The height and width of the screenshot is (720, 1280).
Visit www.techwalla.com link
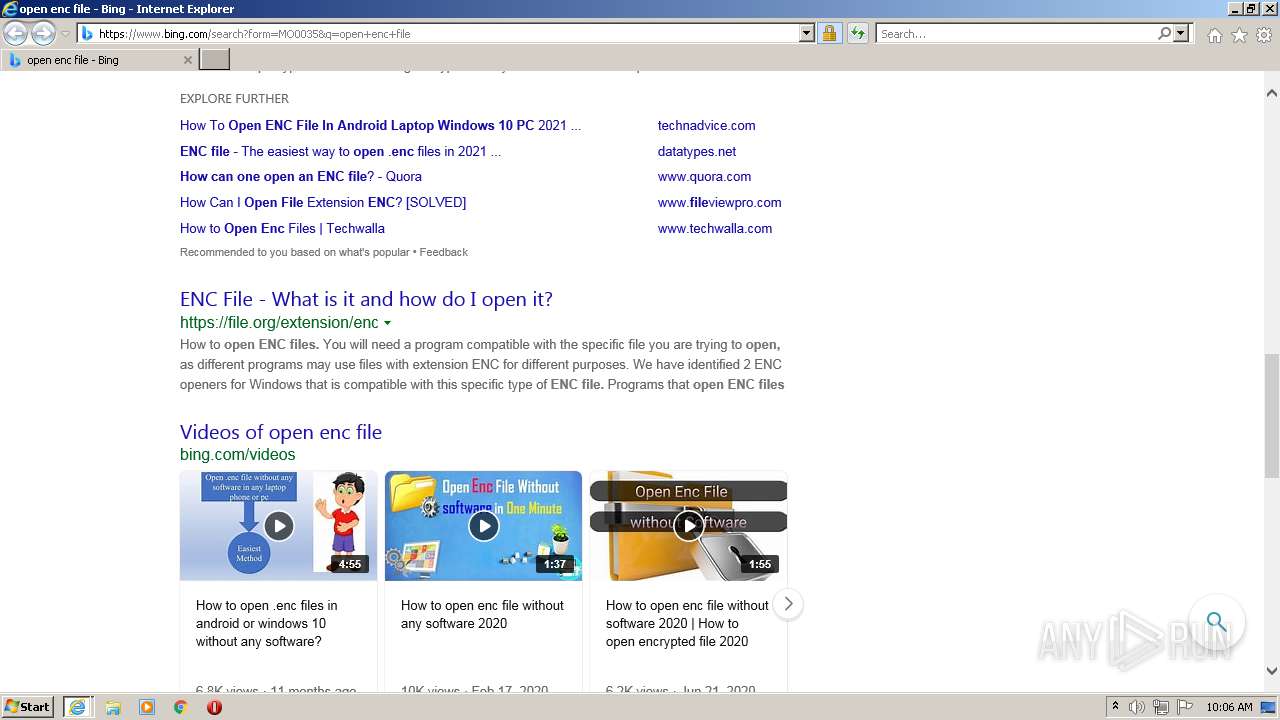coord(715,229)
